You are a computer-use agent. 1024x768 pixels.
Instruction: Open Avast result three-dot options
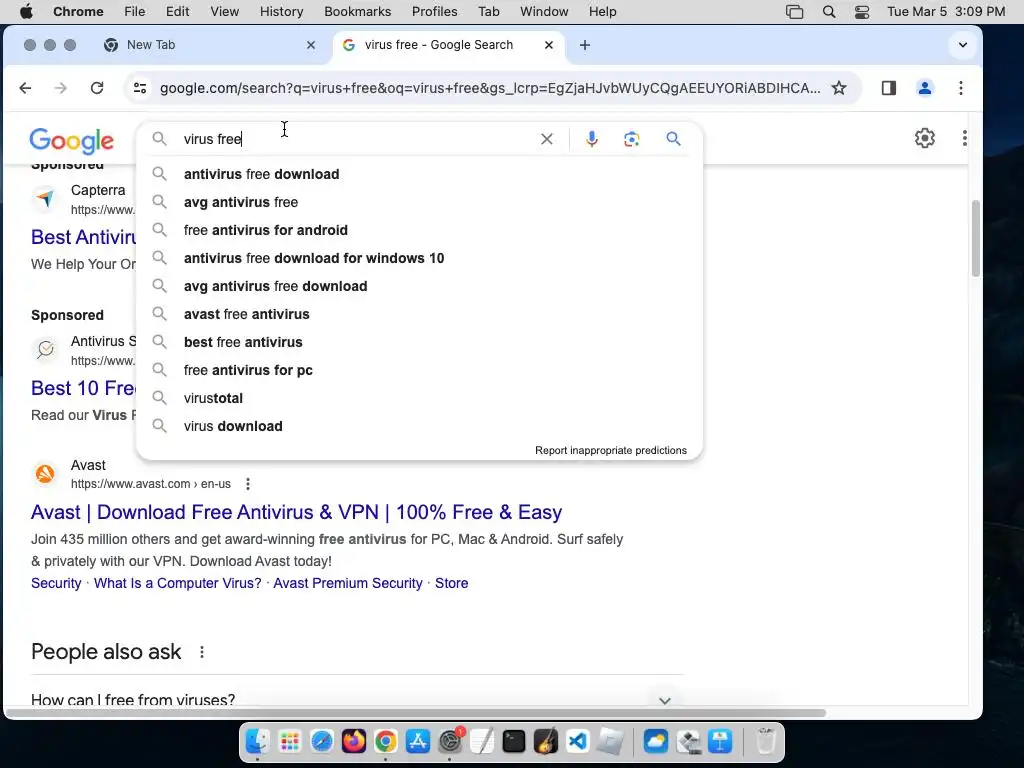click(248, 484)
